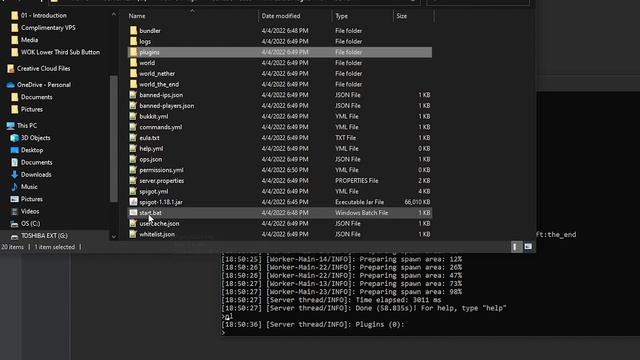This screenshot has height=360, width=640.
Task: Switch to large icons view button
Action: [x=528, y=247]
